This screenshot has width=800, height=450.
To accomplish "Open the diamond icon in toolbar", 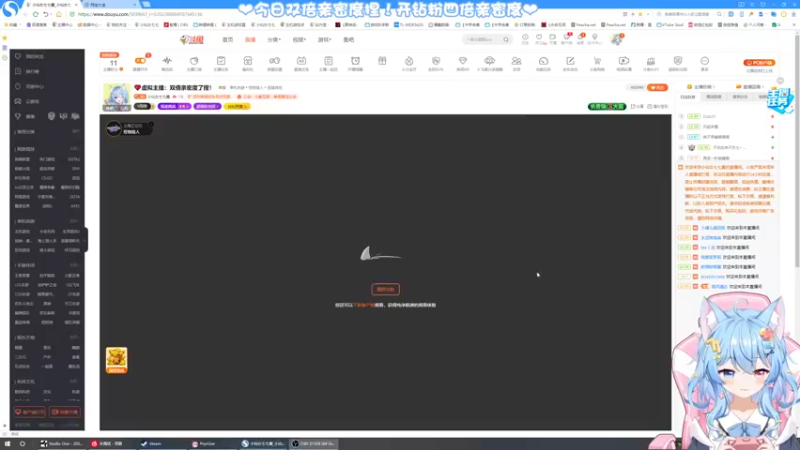I will click(x=463, y=62).
